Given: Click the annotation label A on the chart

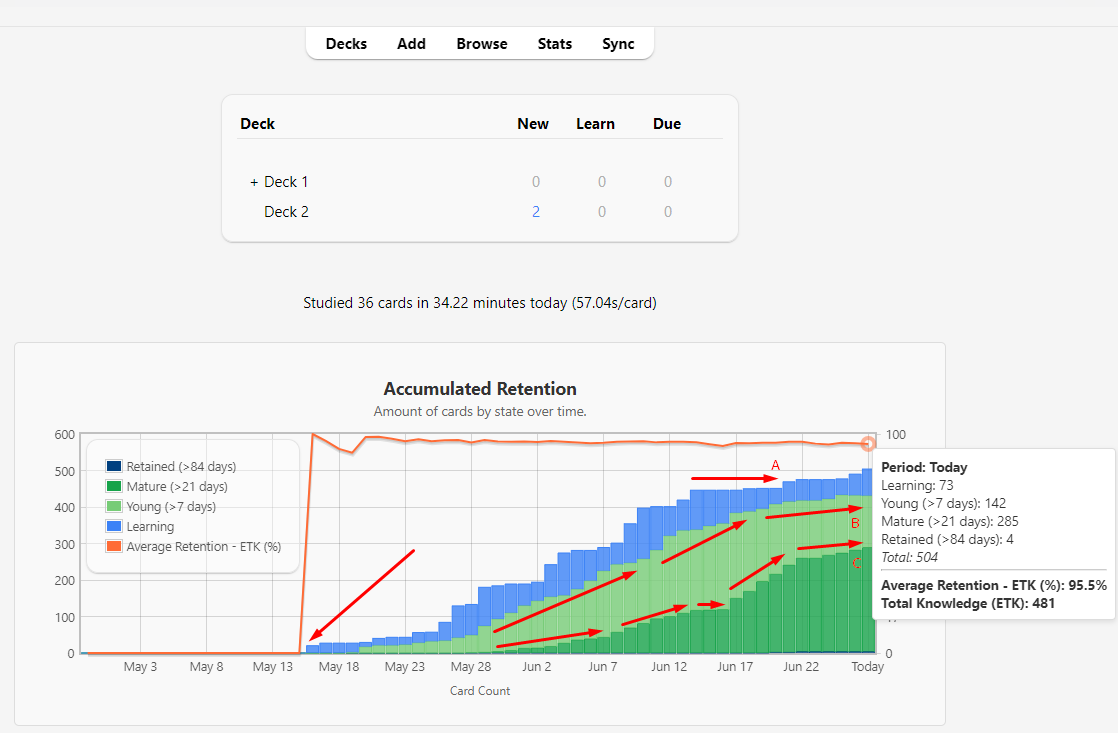Looking at the screenshot, I should (775, 464).
